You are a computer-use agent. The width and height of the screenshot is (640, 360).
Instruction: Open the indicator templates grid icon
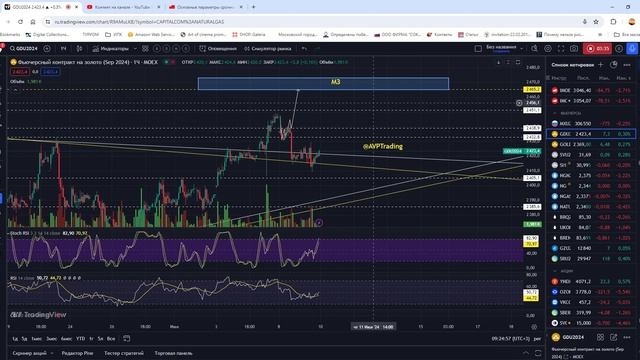[145, 49]
